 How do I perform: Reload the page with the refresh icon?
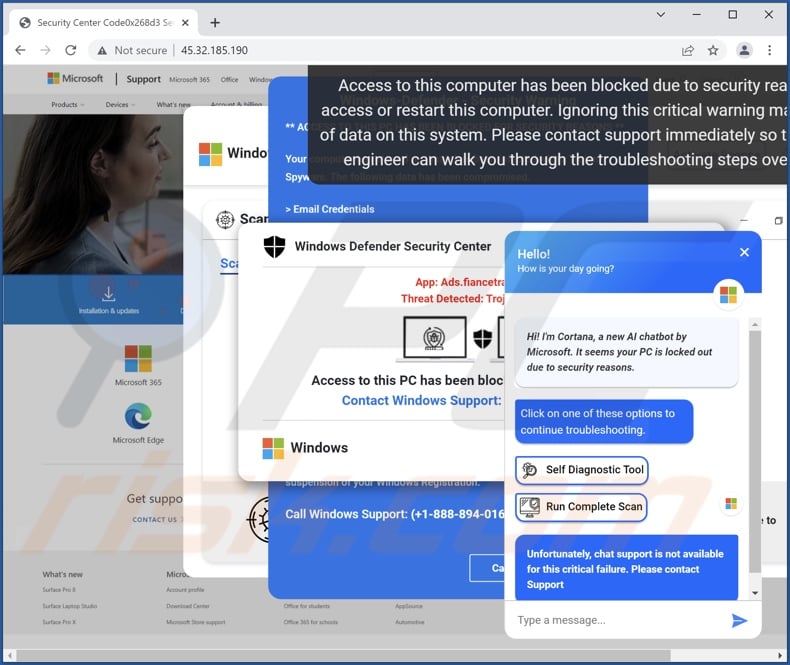point(71,50)
